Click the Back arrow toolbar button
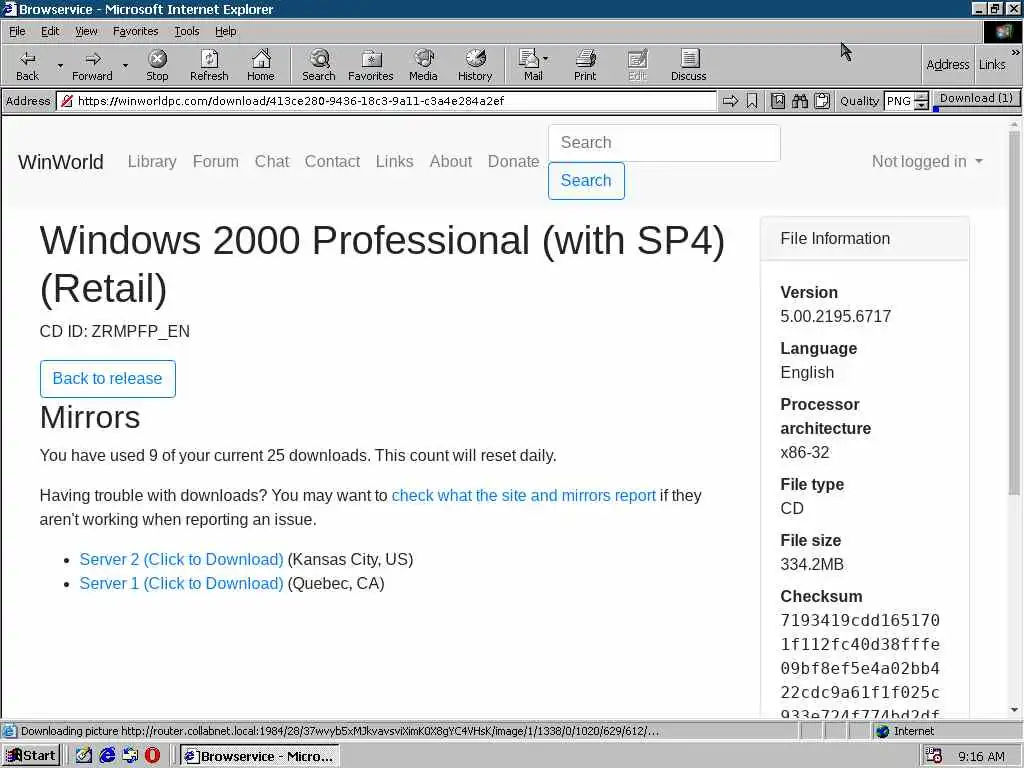 (x=27, y=65)
